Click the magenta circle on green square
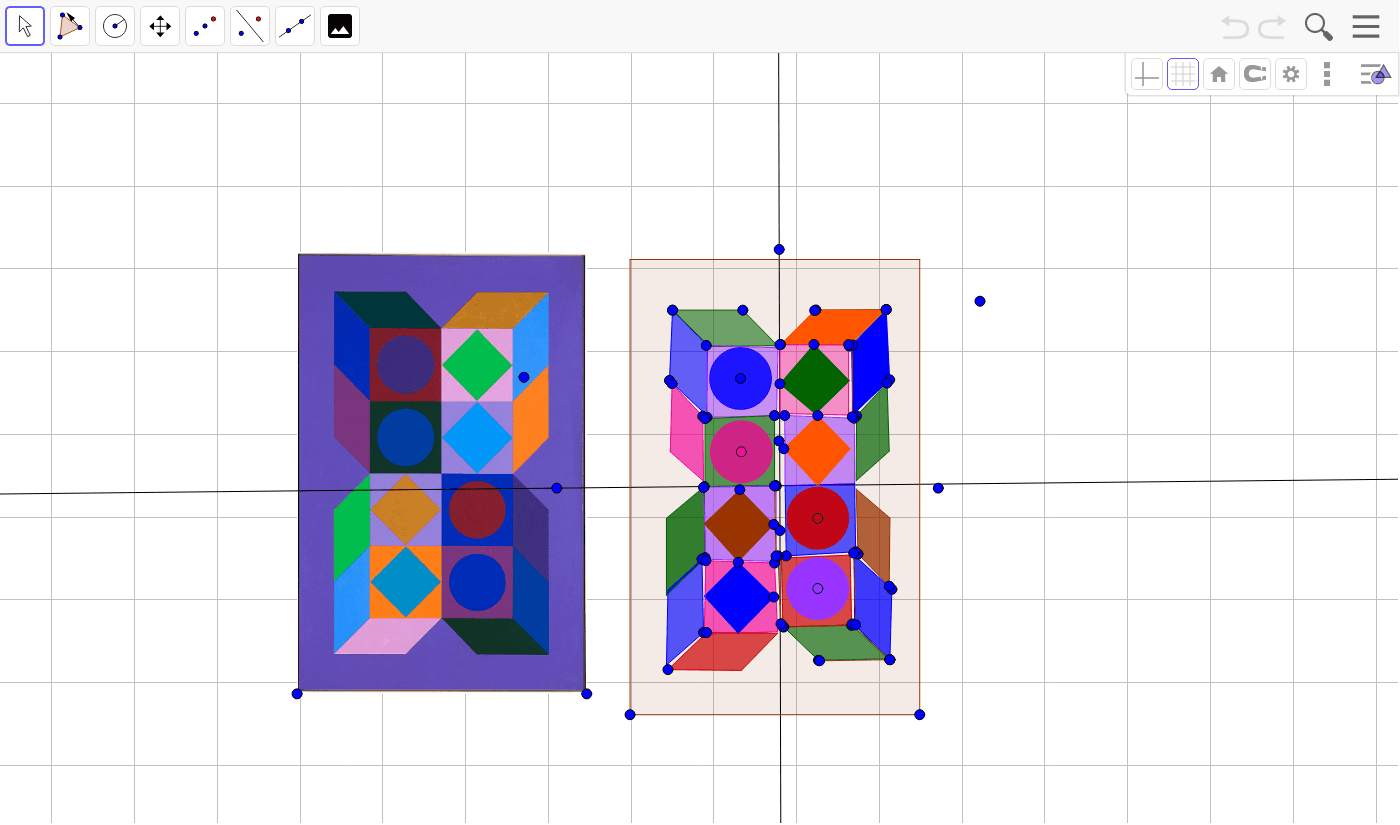 741,452
